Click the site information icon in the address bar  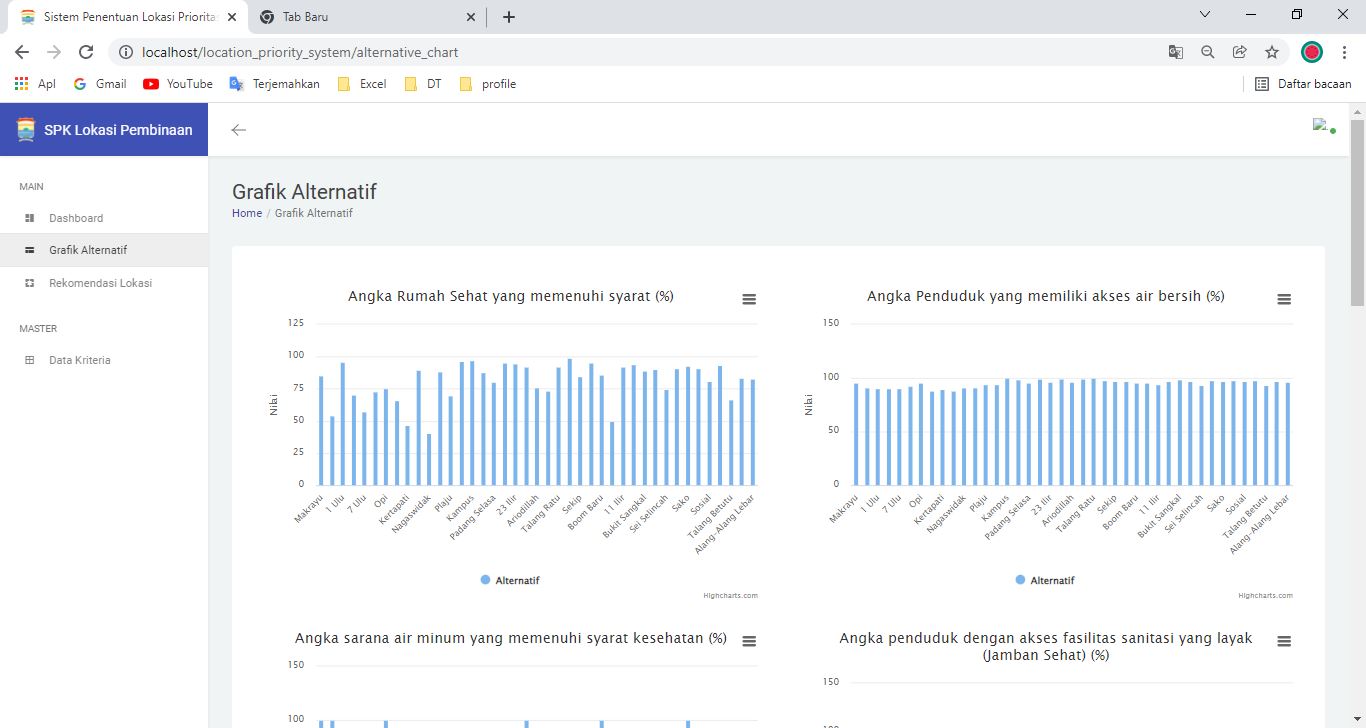pos(125,52)
